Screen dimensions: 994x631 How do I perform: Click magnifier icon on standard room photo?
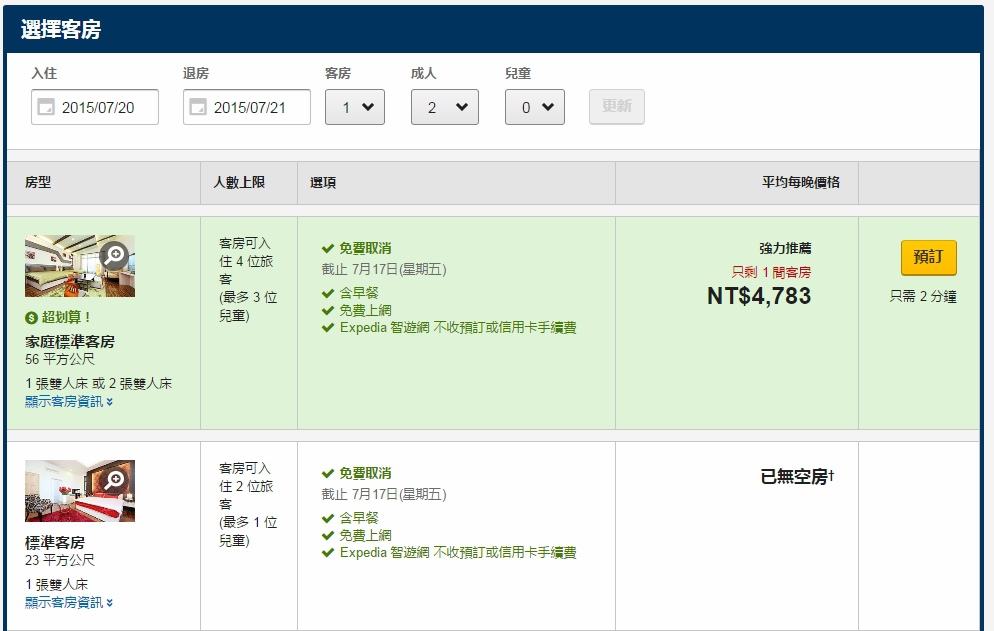115,480
